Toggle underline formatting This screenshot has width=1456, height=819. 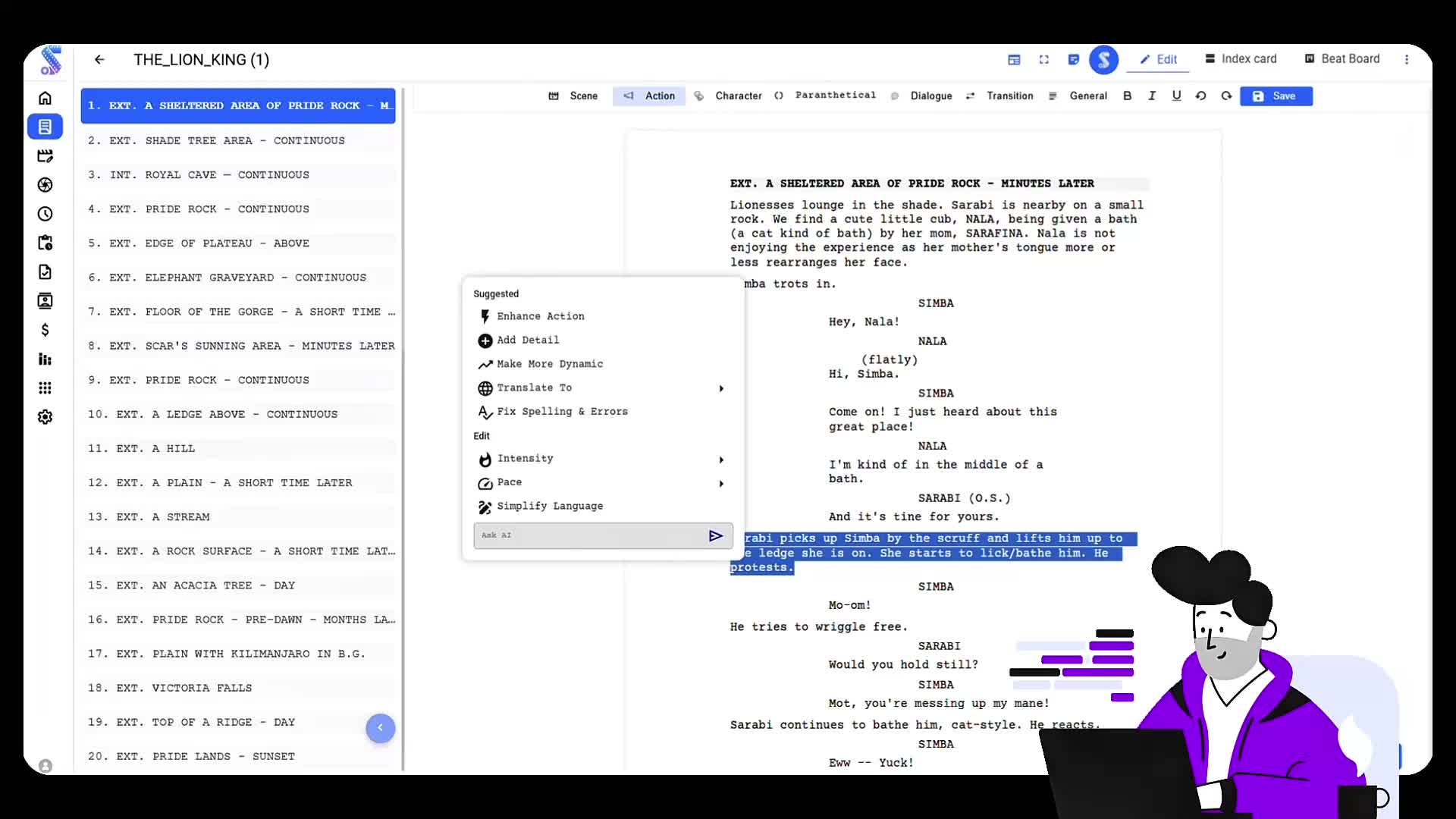[1176, 96]
